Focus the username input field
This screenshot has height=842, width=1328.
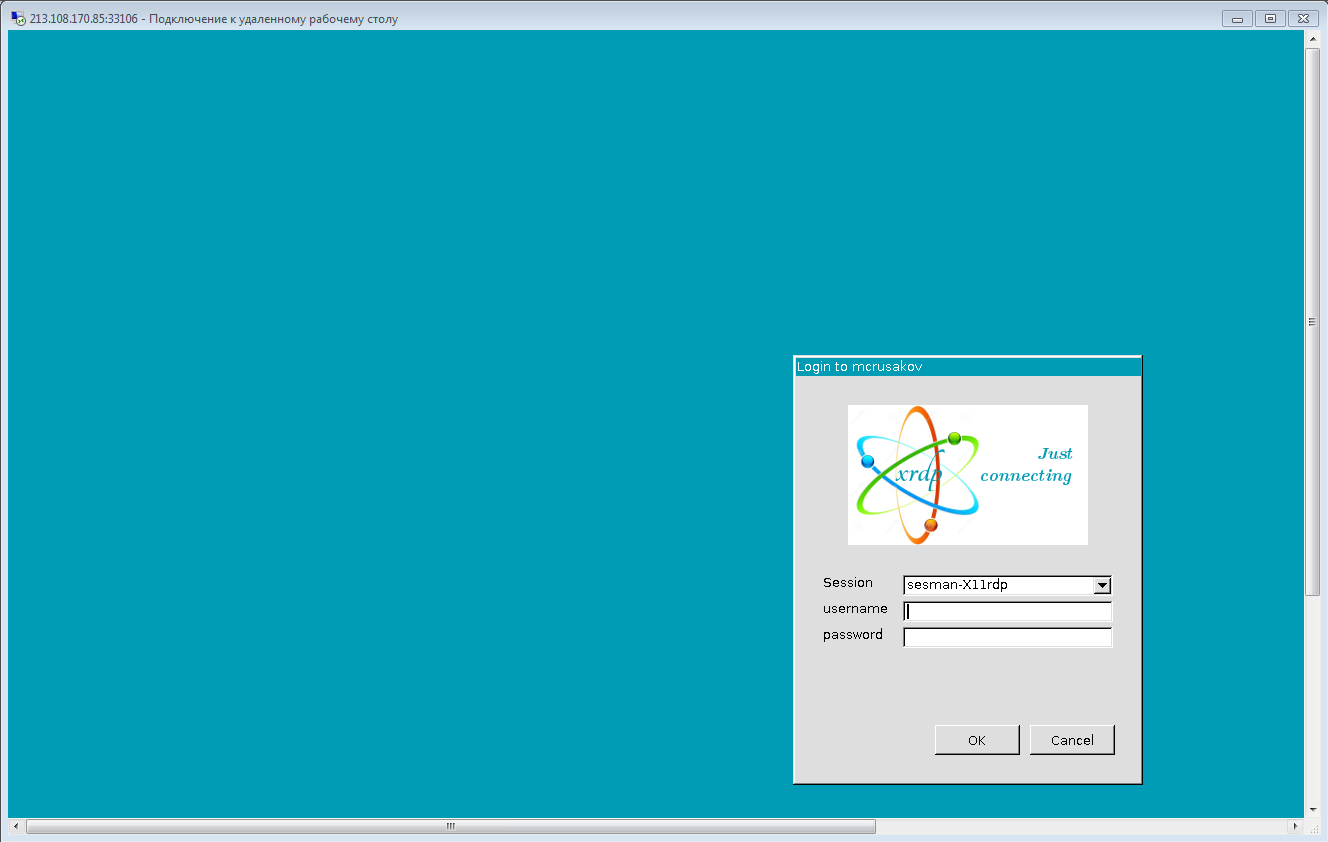(1007, 611)
